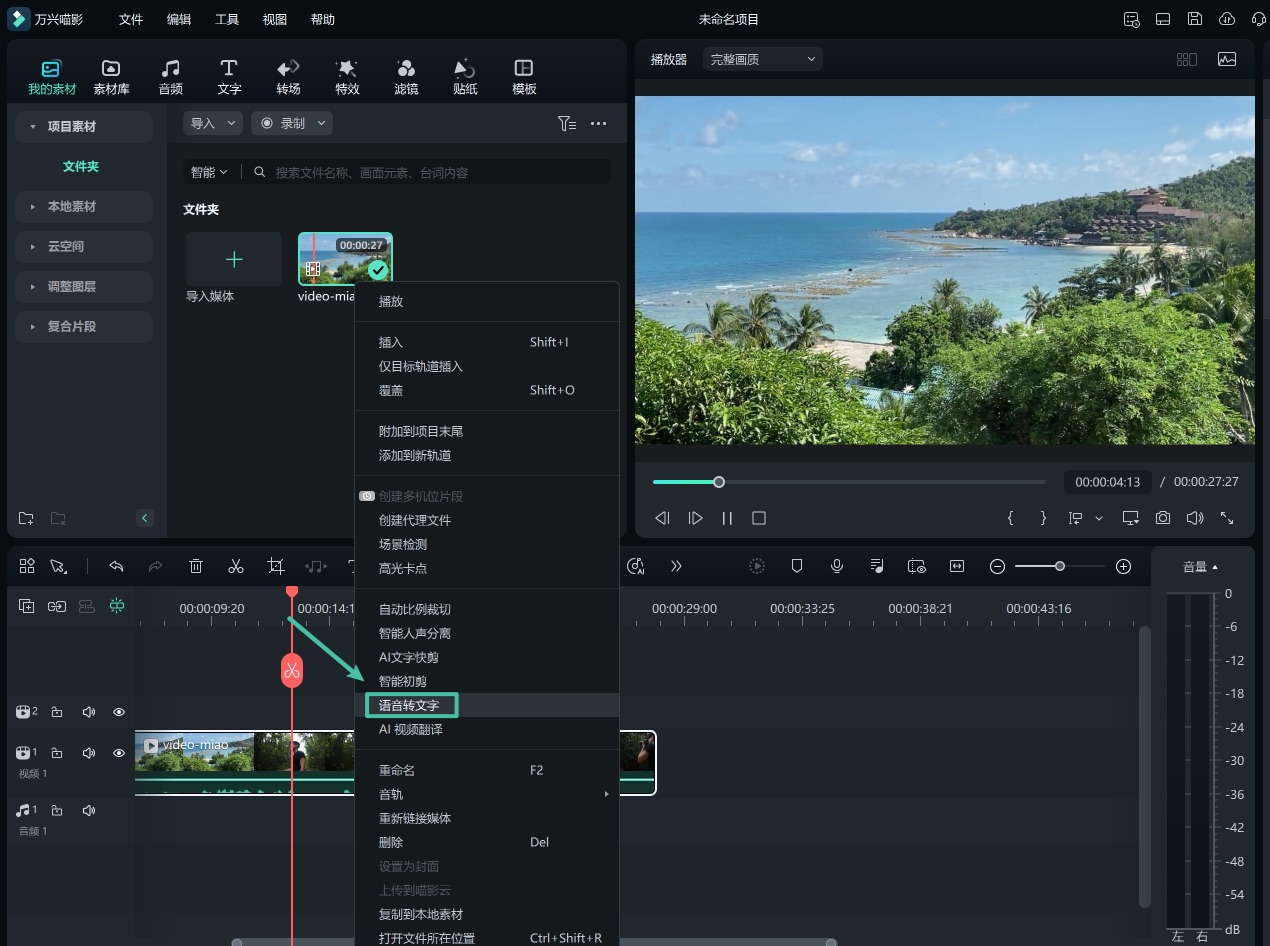Open the 贴纸 stickers library
Screen dimensions: 1270x946
click(x=465, y=77)
